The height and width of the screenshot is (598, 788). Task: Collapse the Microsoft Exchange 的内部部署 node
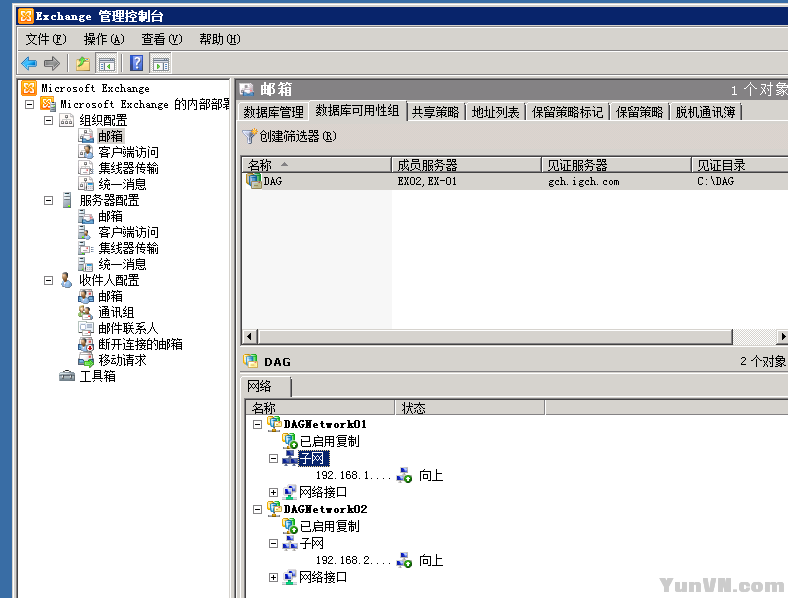30,104
